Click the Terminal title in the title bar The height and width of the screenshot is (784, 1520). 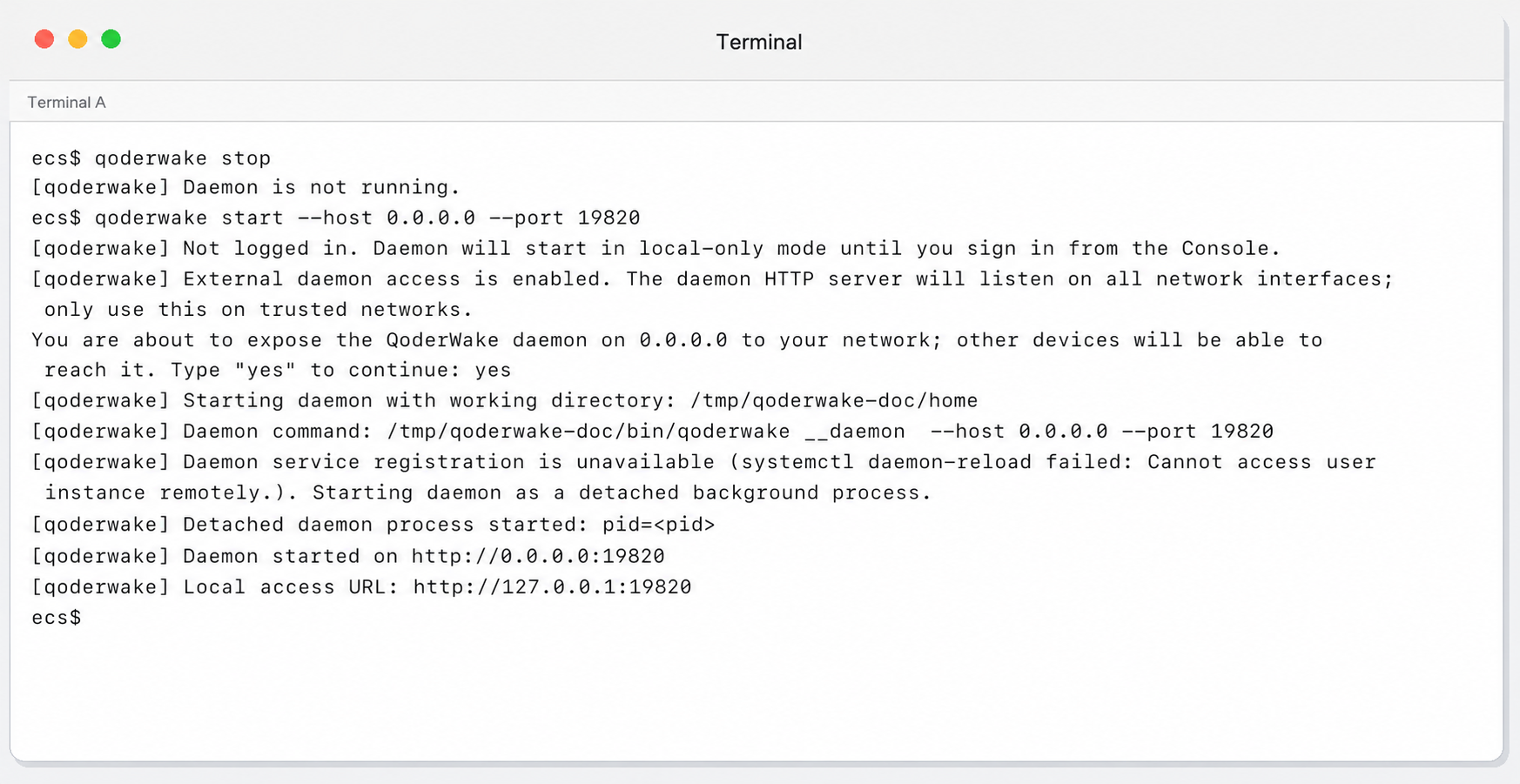click(x=758, y=42)
